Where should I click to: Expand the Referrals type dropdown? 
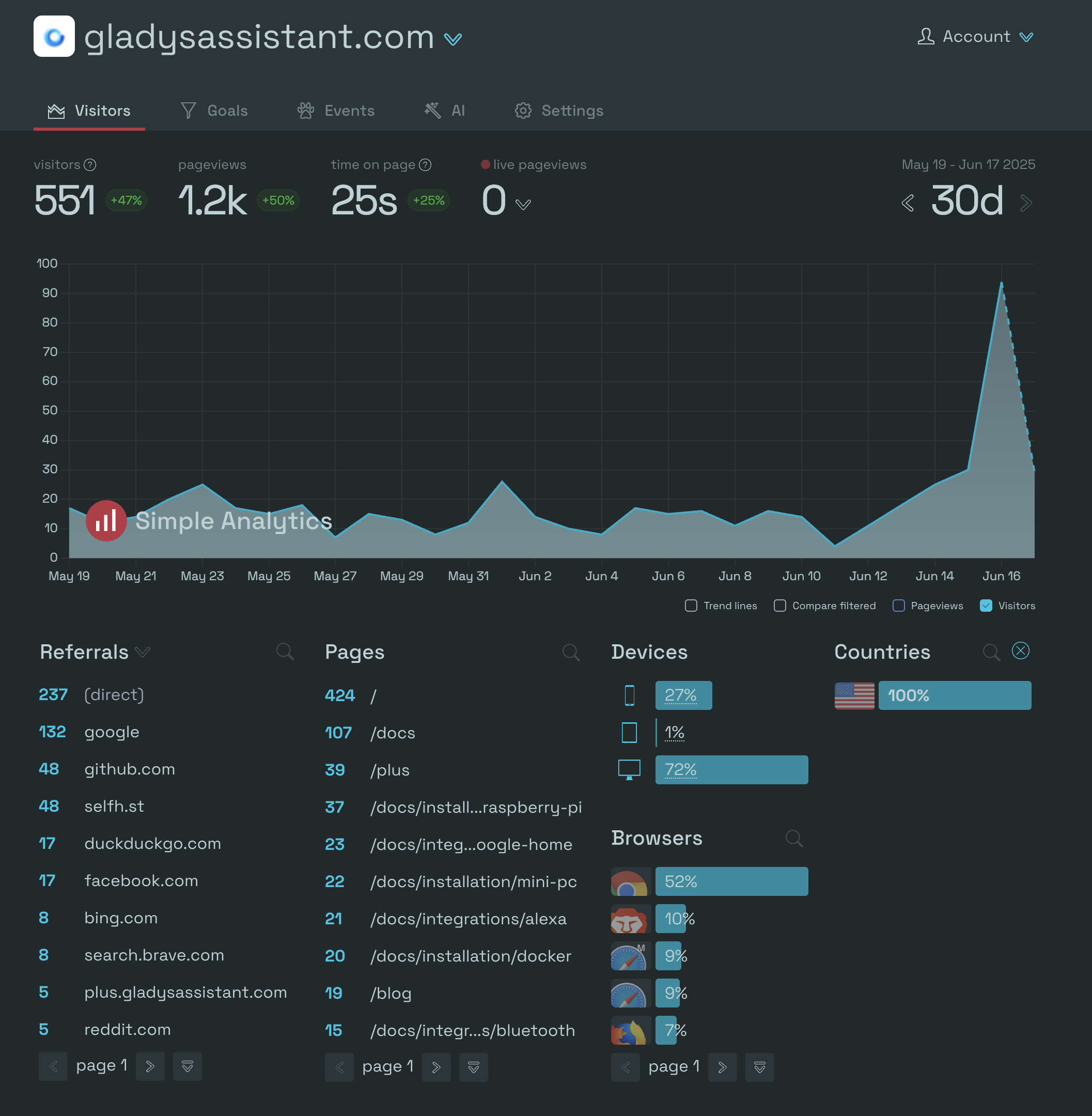[142, 653]
